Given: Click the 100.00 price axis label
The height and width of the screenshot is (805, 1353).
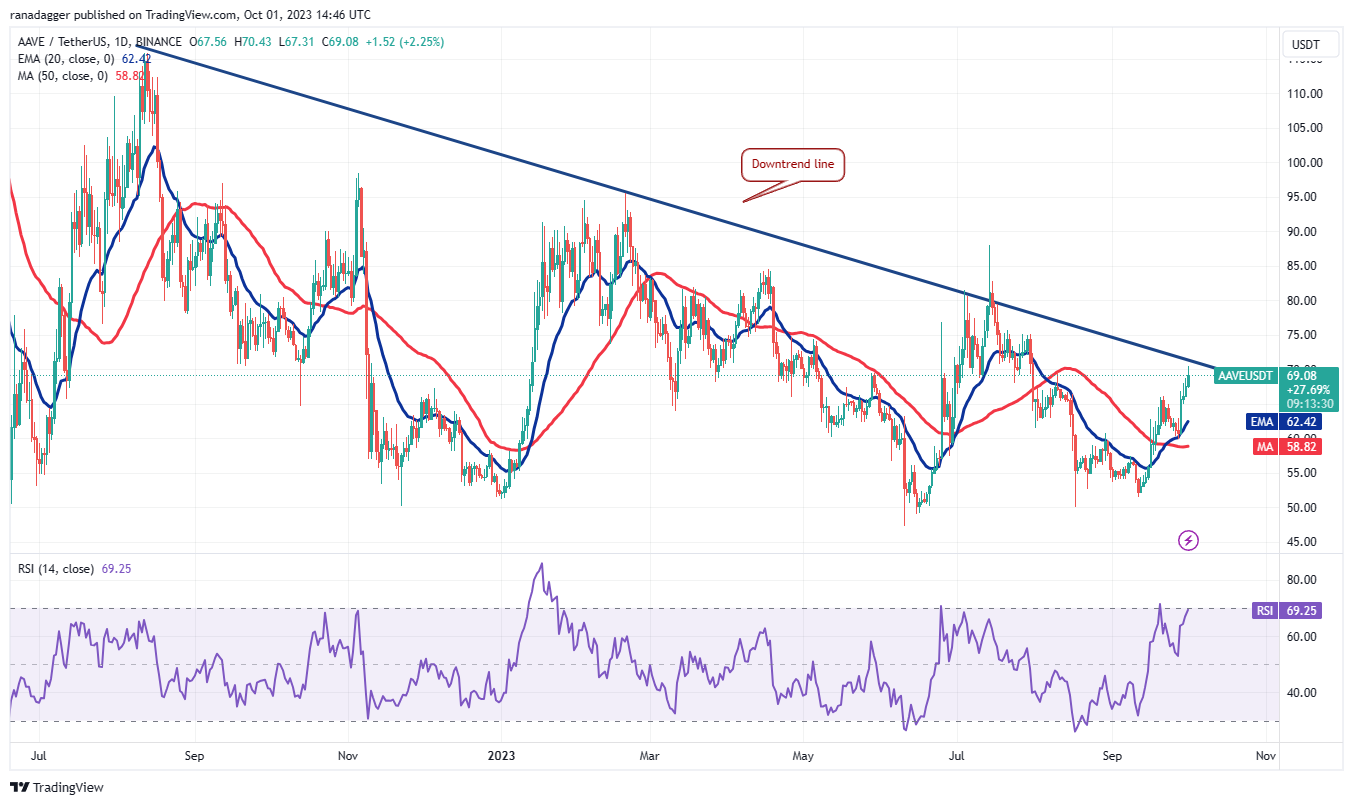Looking at the screenshot, I should 1305,163.
